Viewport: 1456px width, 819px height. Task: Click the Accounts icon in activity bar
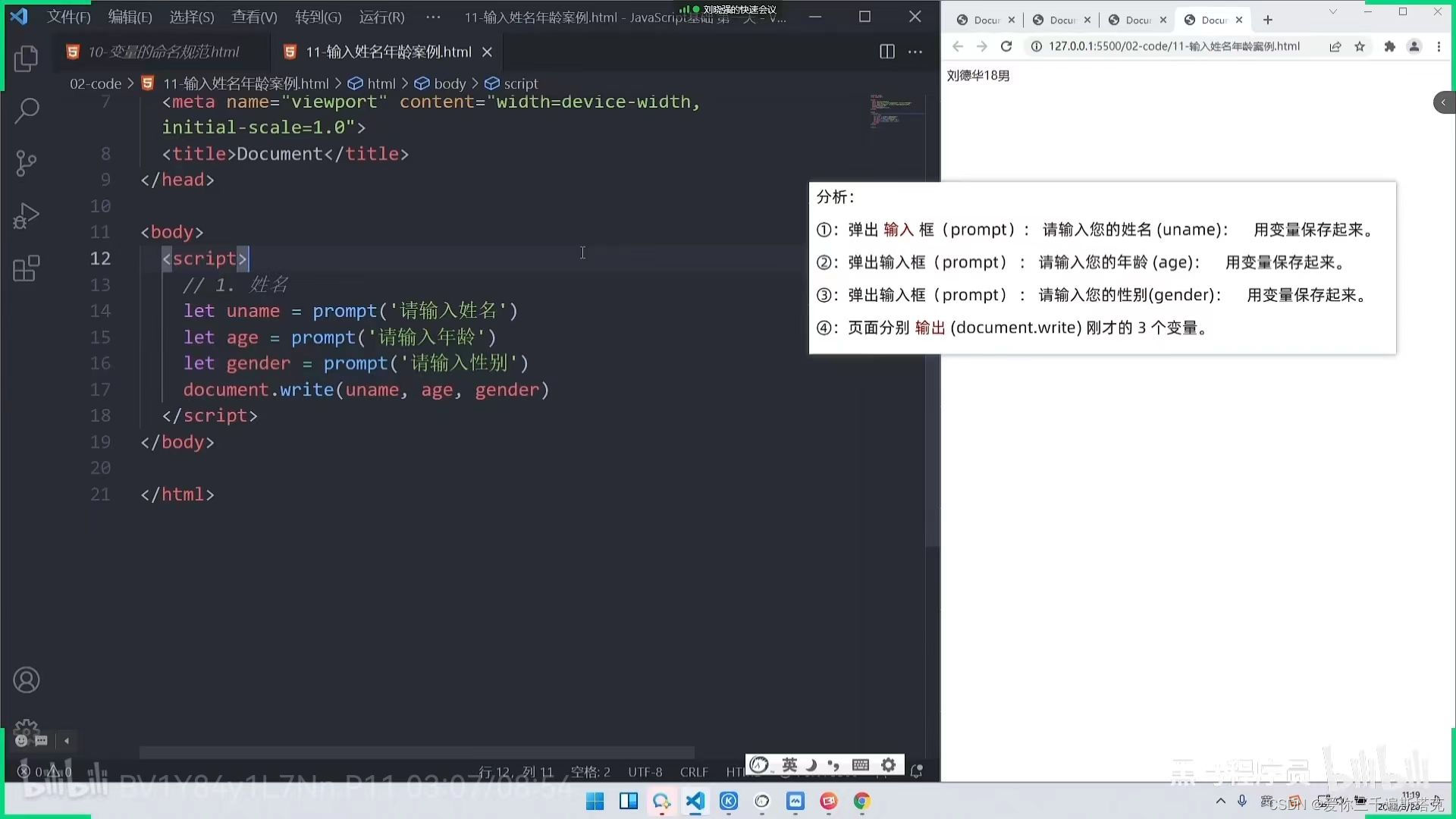27,680
